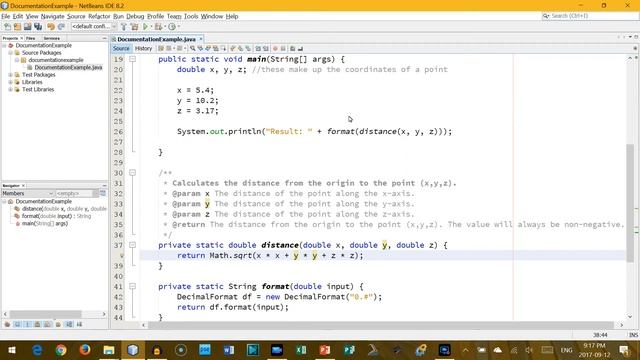
Task: Select the main(String[] args) member in Navigator
Action: 44,224
